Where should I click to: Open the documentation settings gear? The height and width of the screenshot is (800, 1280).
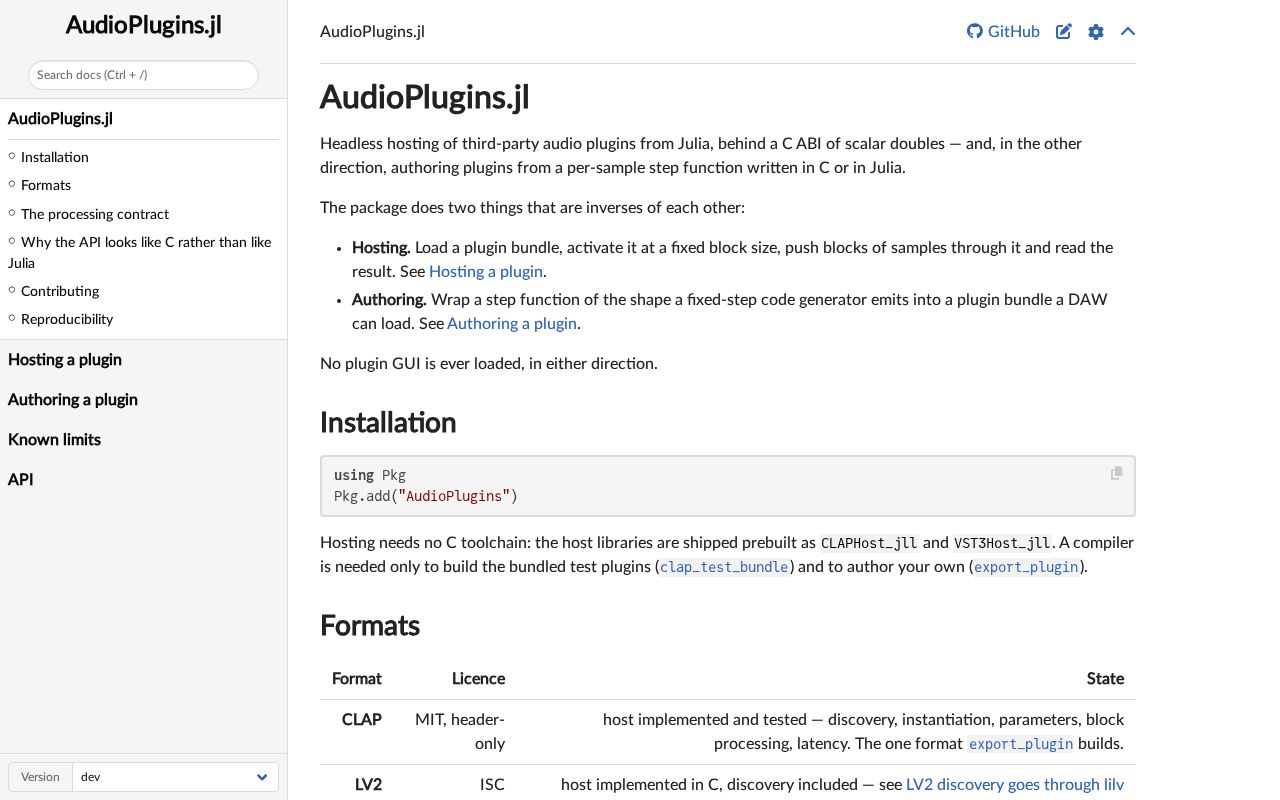pos(1096,31)
